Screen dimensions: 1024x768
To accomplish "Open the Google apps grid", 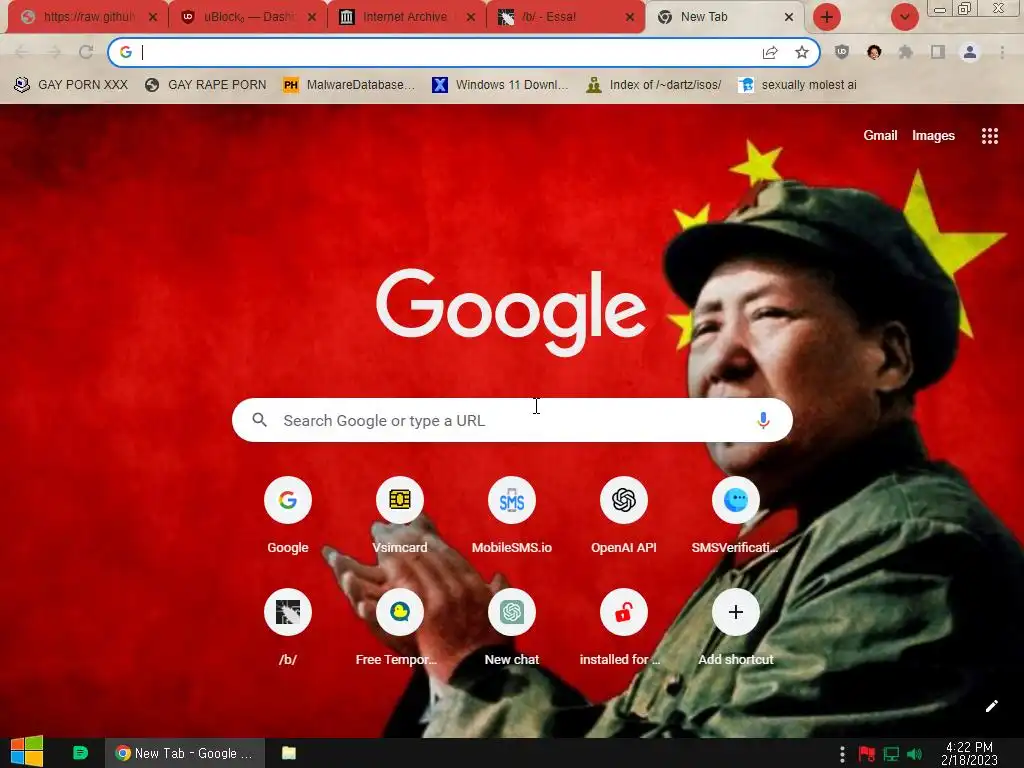I will tap(989, 136).
